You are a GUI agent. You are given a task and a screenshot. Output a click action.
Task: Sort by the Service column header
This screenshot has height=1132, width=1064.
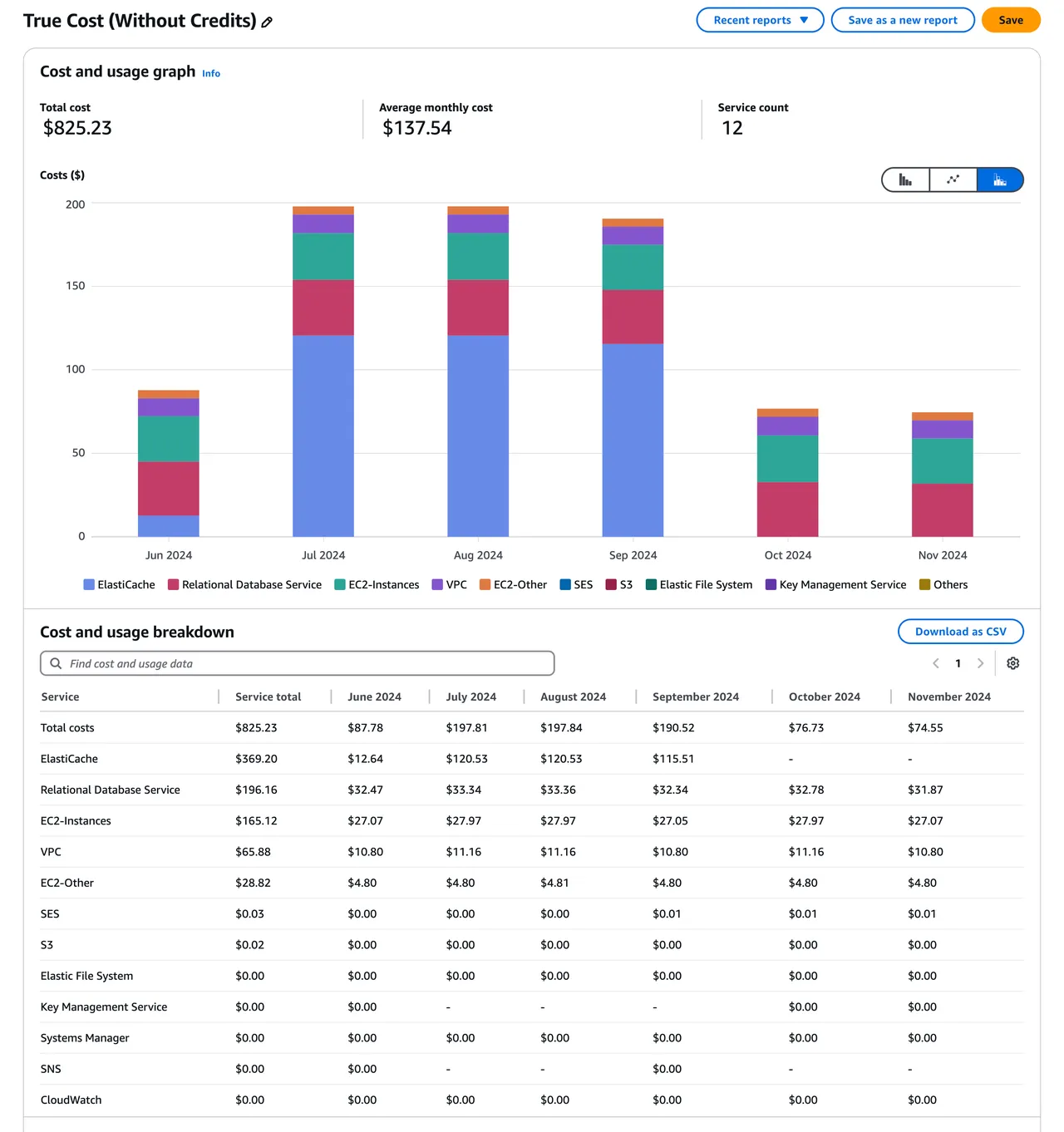click(60, 696)
